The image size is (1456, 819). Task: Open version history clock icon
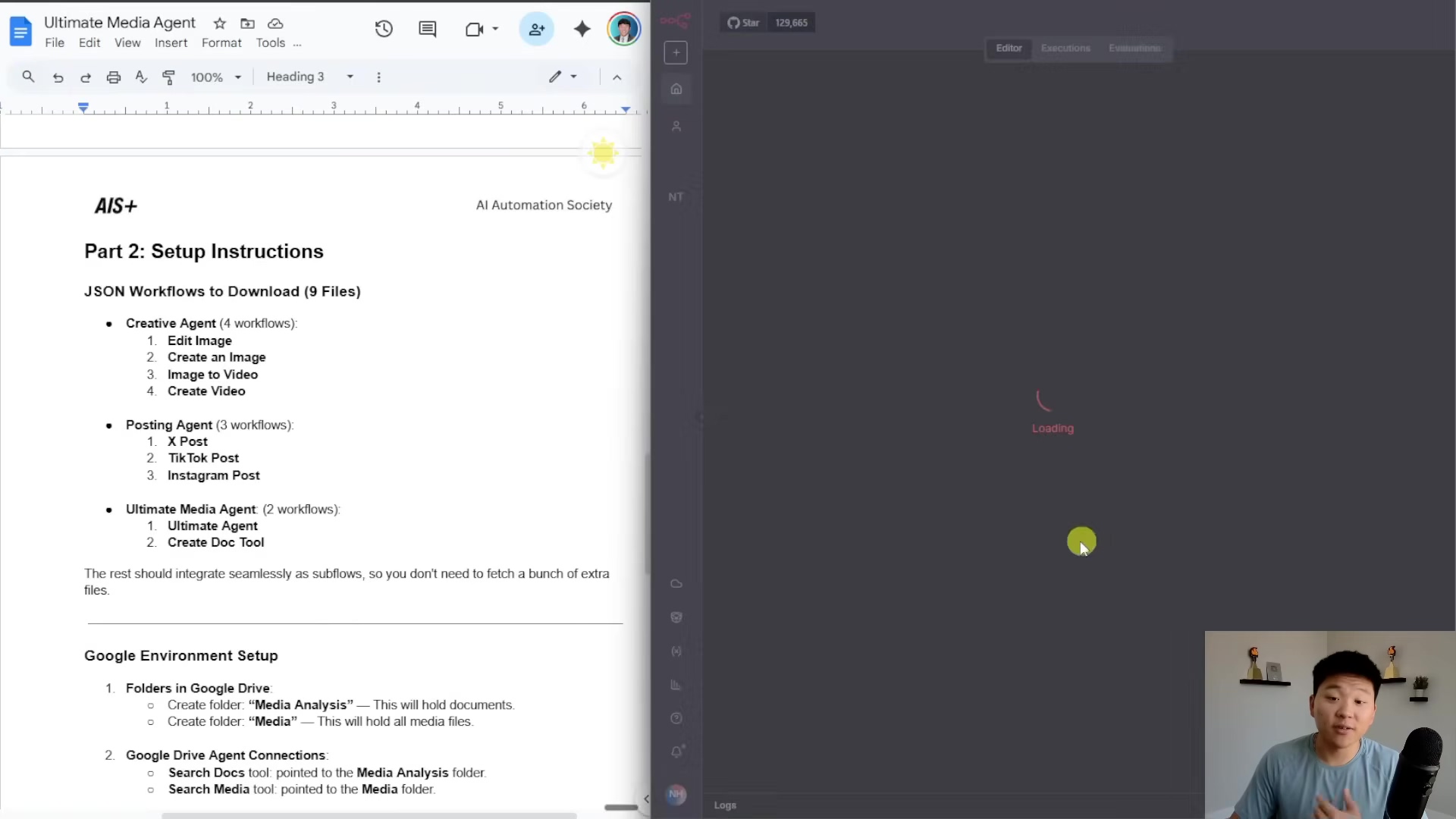384,30
